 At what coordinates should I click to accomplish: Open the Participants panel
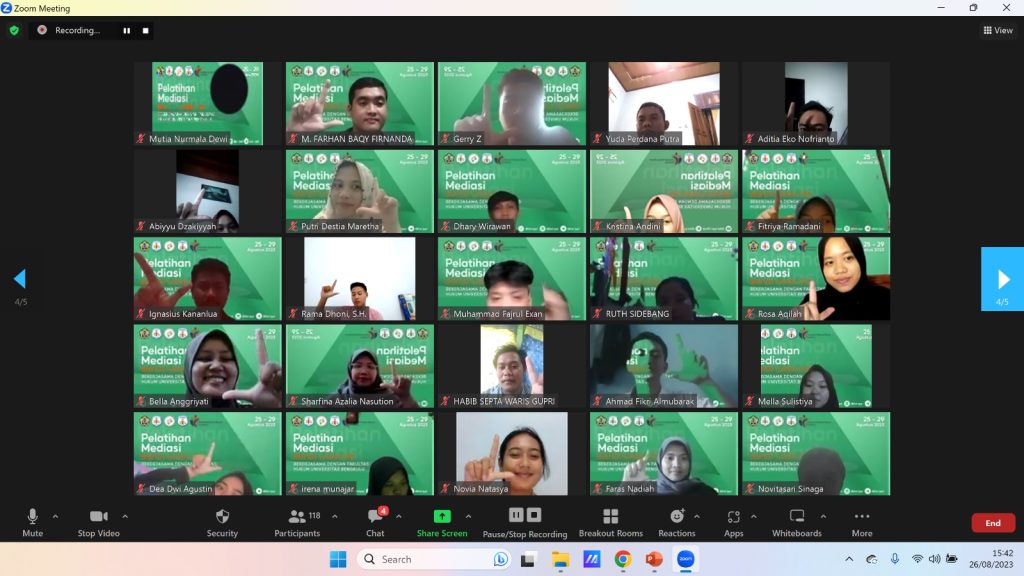click(297, 521)
